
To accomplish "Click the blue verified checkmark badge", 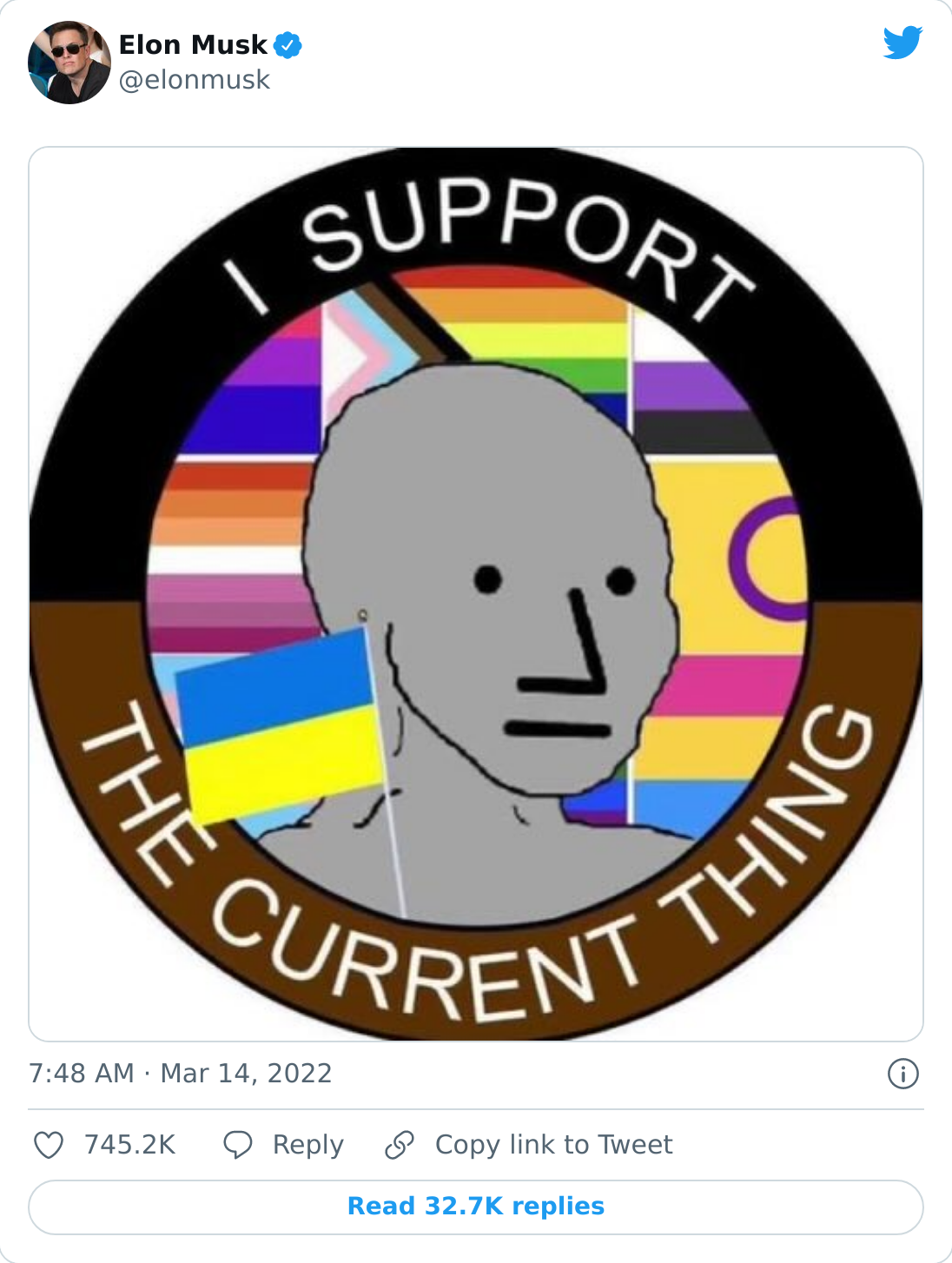I will pyautogui.click(x=288, y=44).
